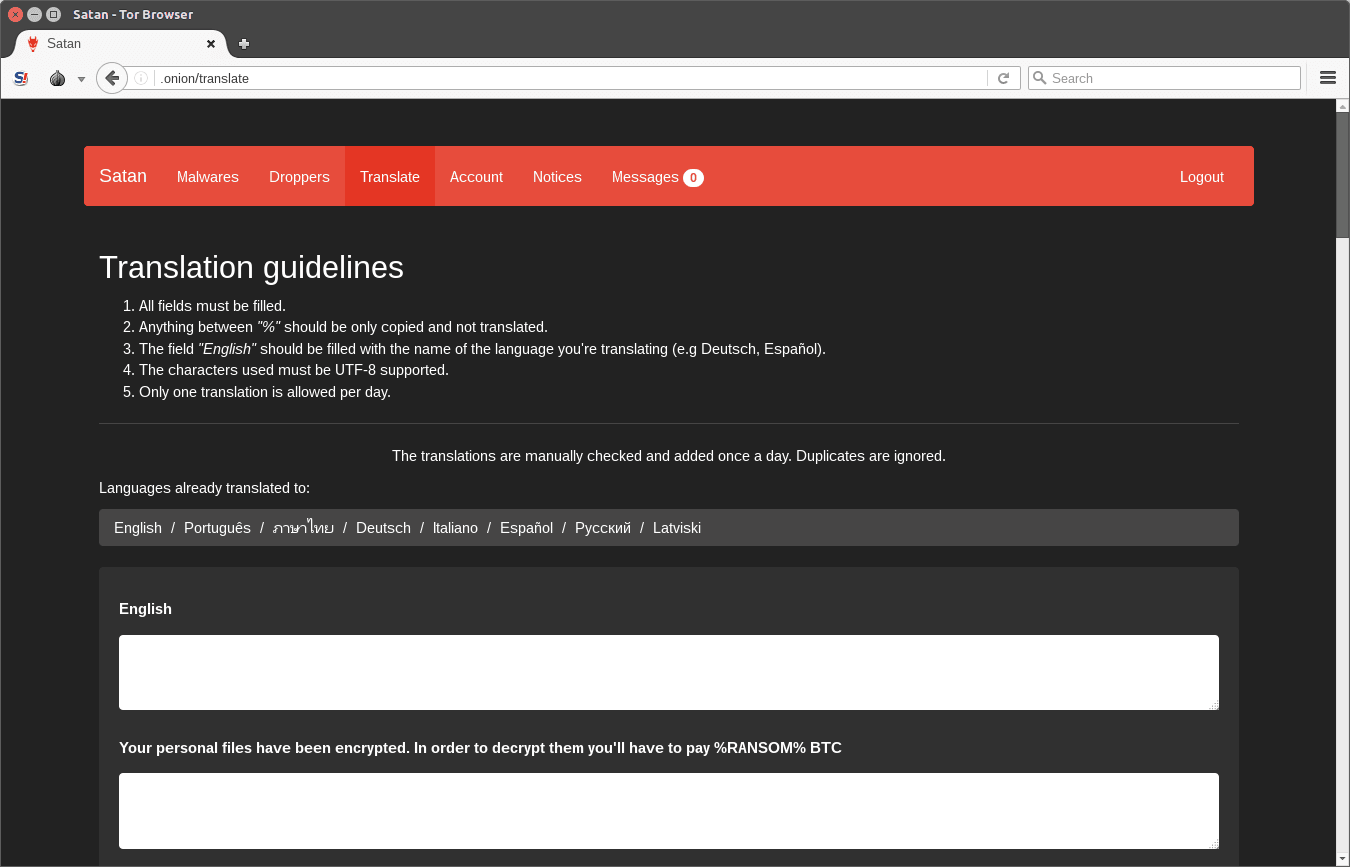
Task: Click the resize grip of the English text area
Action: [x=1213, y=704]
